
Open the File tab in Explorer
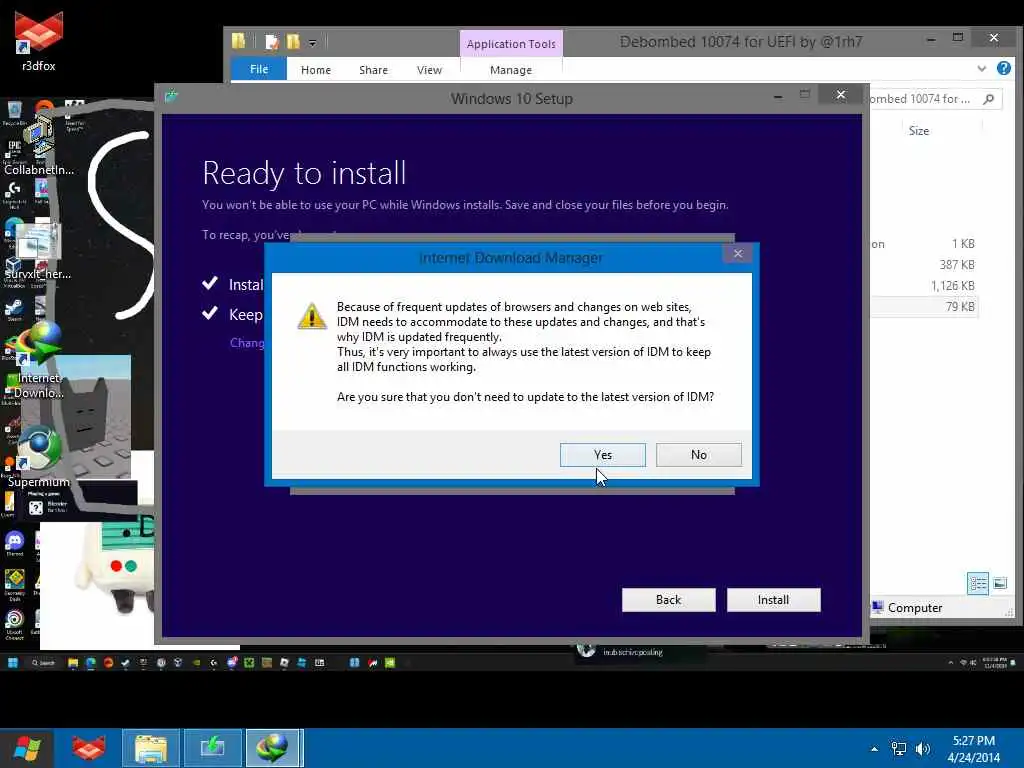pos(259,69)
